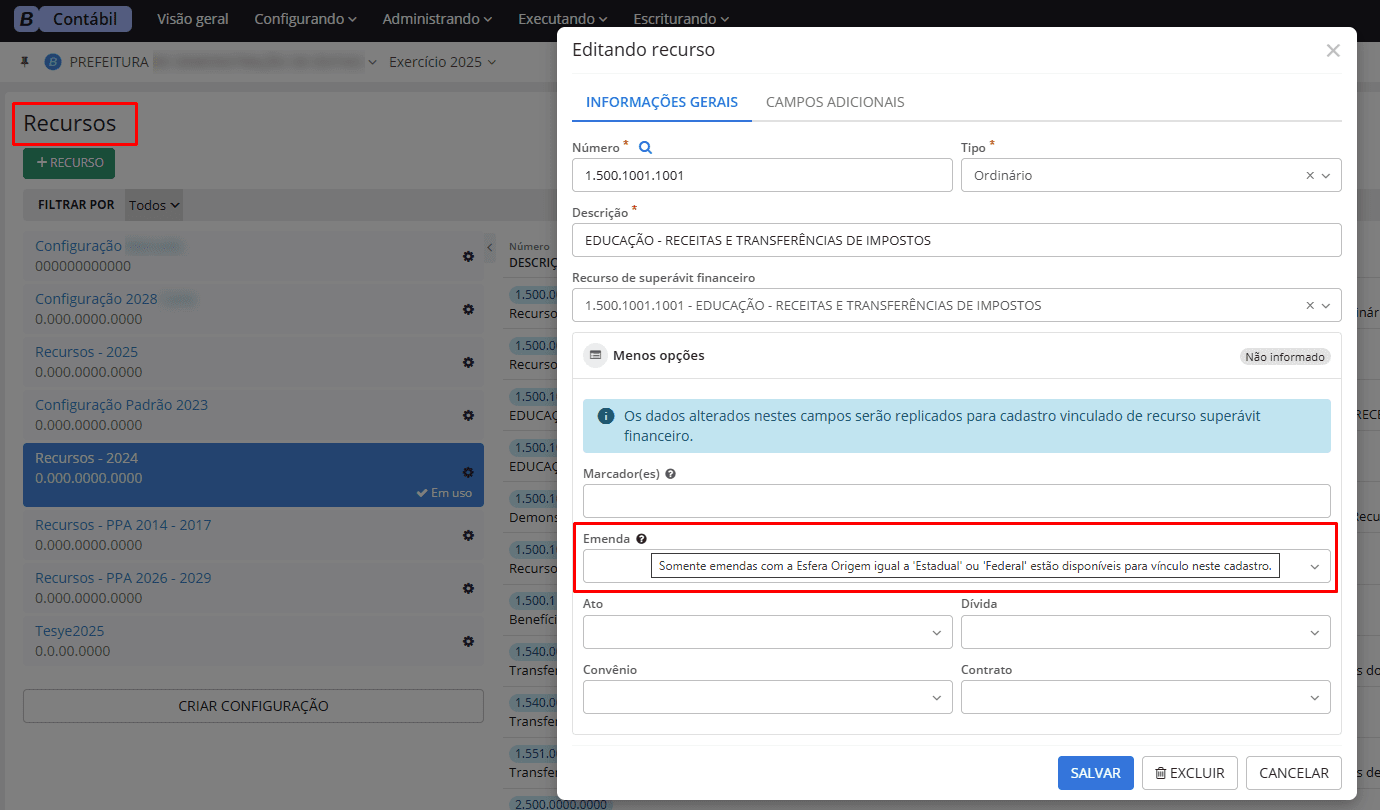Viewport: 1380px width, 810px height.
Task: Switch to the Campos Adicionais tab
Action: (835, 102)
